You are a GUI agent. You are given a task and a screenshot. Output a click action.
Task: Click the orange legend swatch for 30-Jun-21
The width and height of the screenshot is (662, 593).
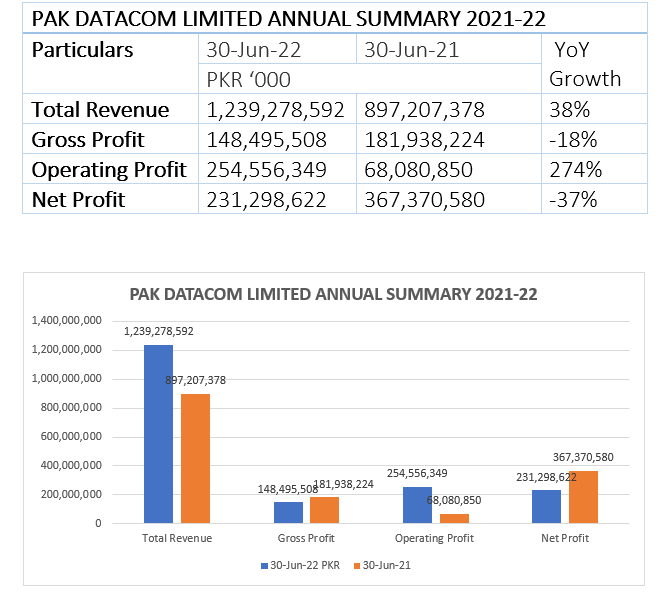click(357, 566)
